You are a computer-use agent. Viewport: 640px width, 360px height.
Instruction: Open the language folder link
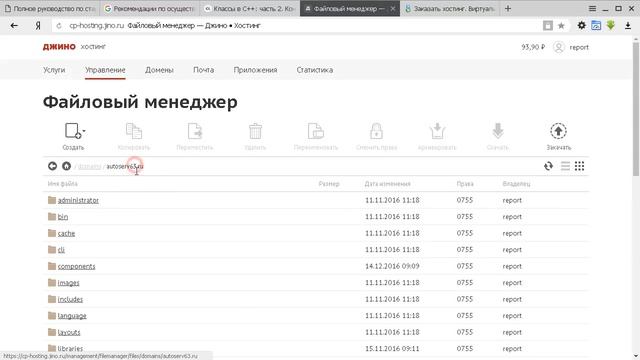pyautogui.click(x=72, y=316)
